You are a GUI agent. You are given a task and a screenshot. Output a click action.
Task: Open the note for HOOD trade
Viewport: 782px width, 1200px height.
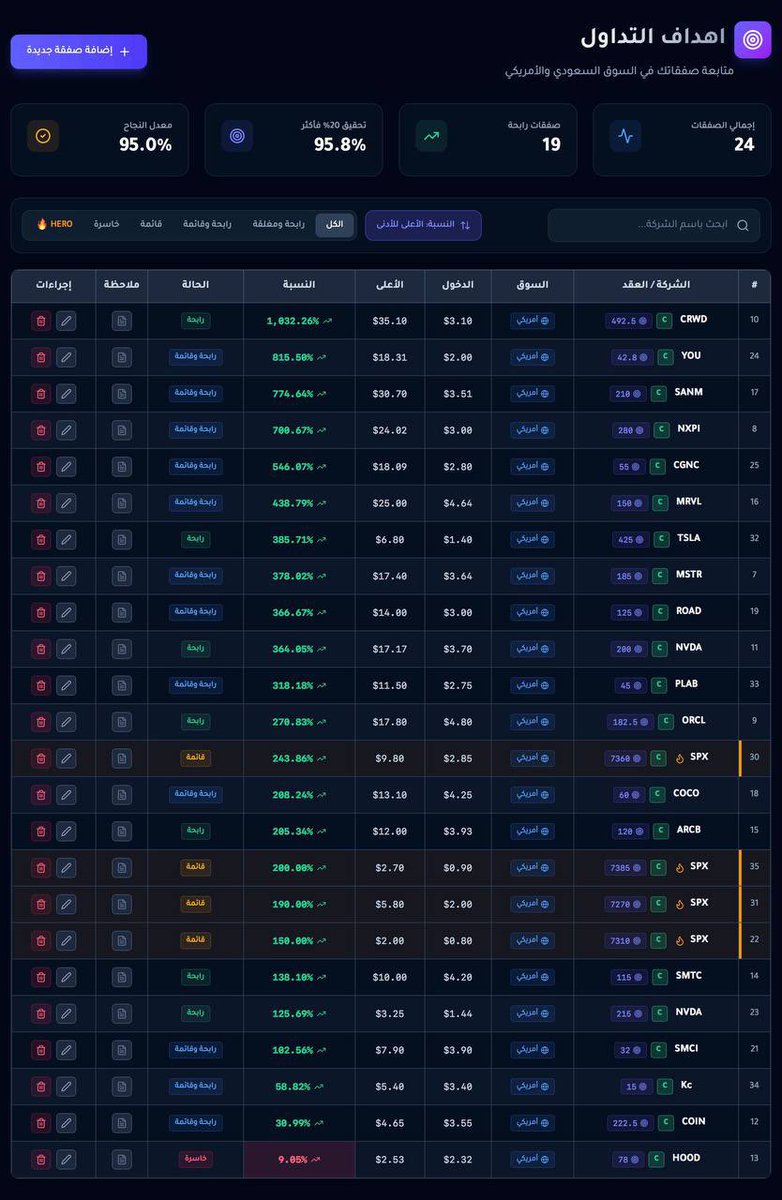tap(122, 1160)
